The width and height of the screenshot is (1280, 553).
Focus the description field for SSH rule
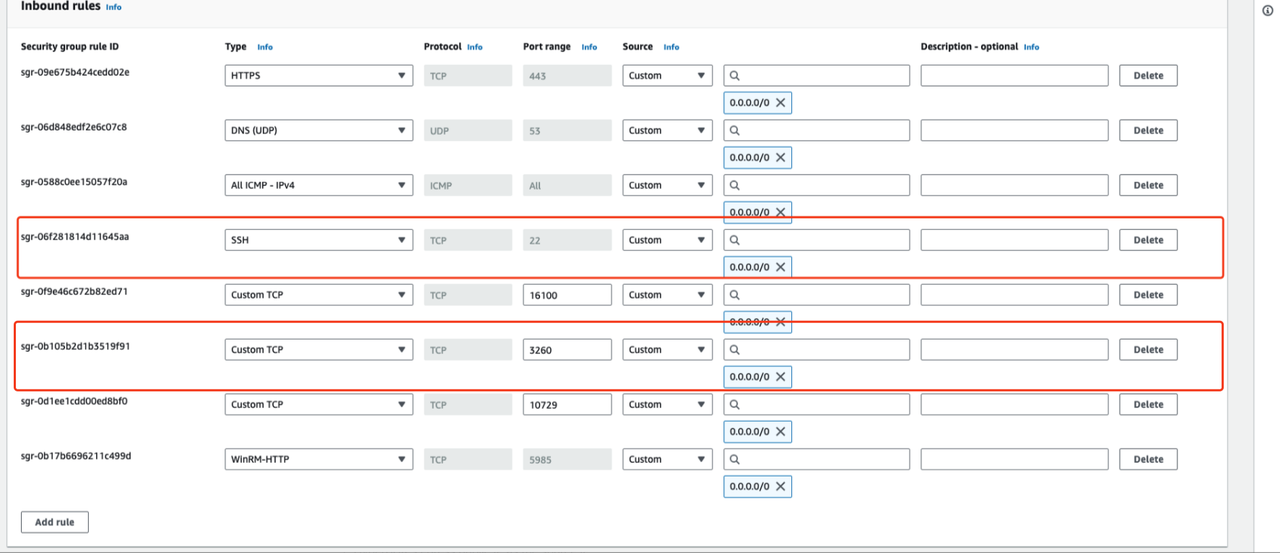point(1015,240)
